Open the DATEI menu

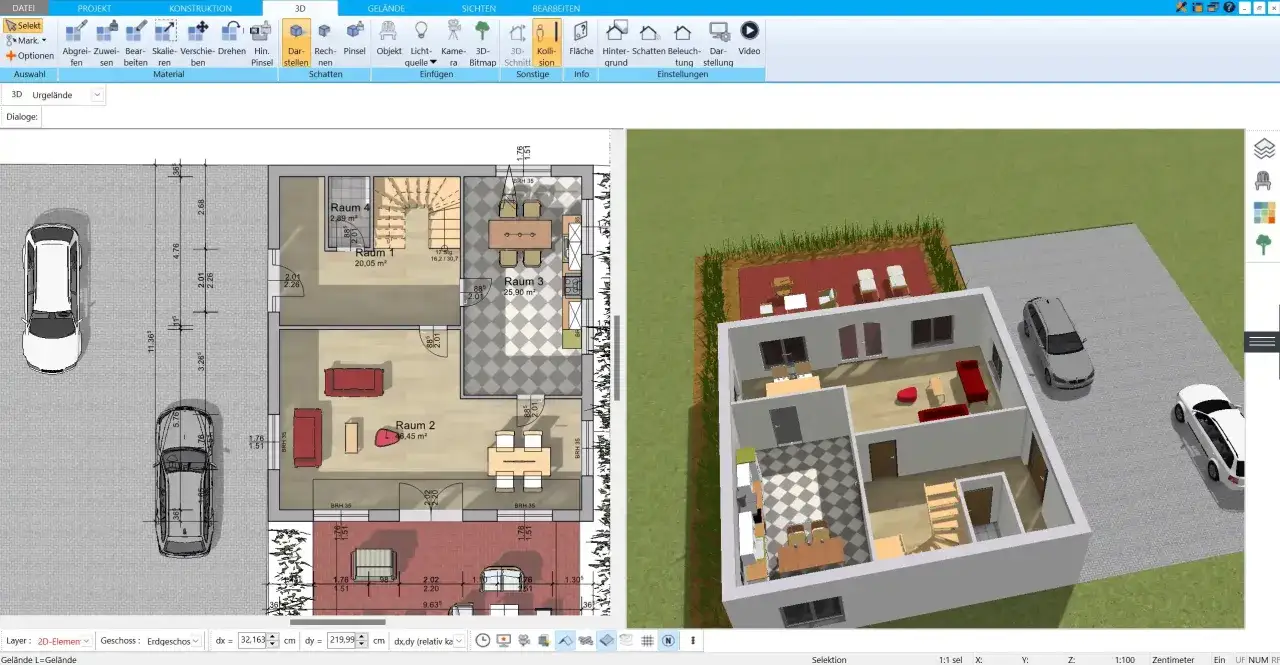[23, 7]
